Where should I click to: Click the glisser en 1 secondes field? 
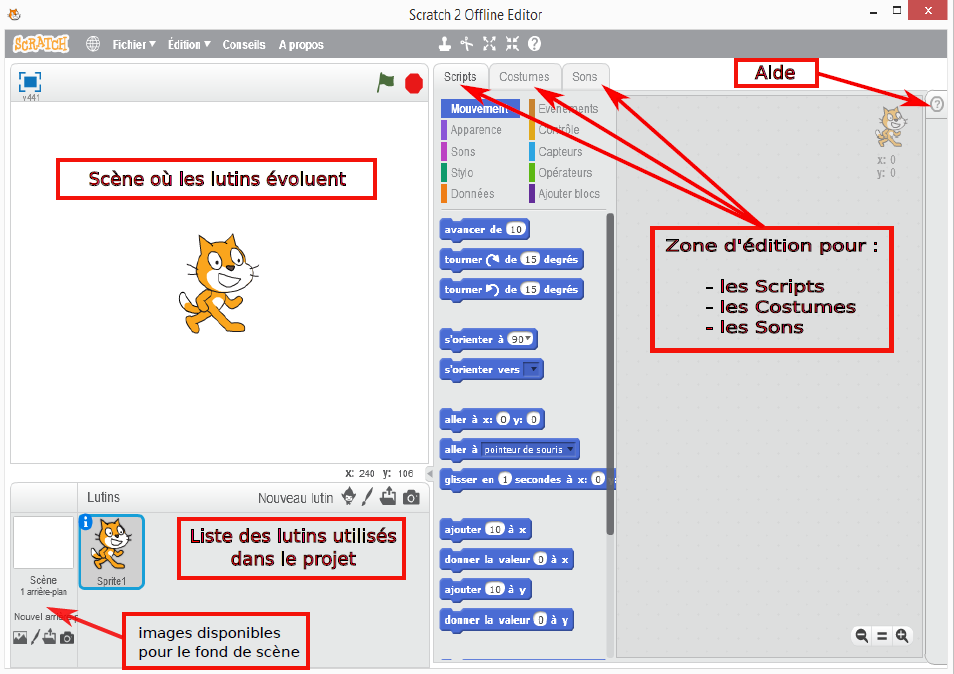[504, 479]
